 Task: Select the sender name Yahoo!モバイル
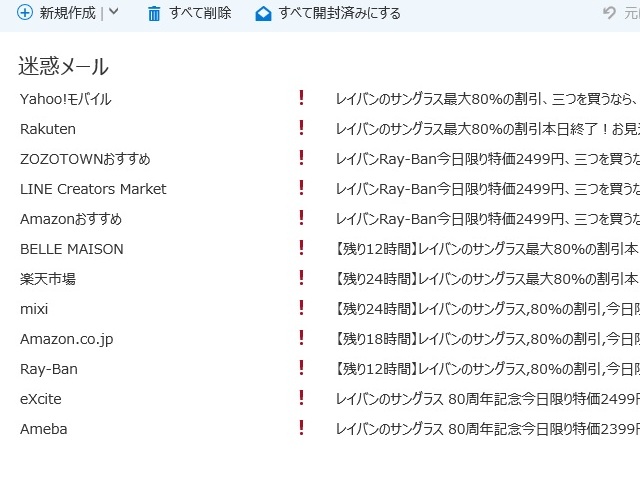pos(66,99)
